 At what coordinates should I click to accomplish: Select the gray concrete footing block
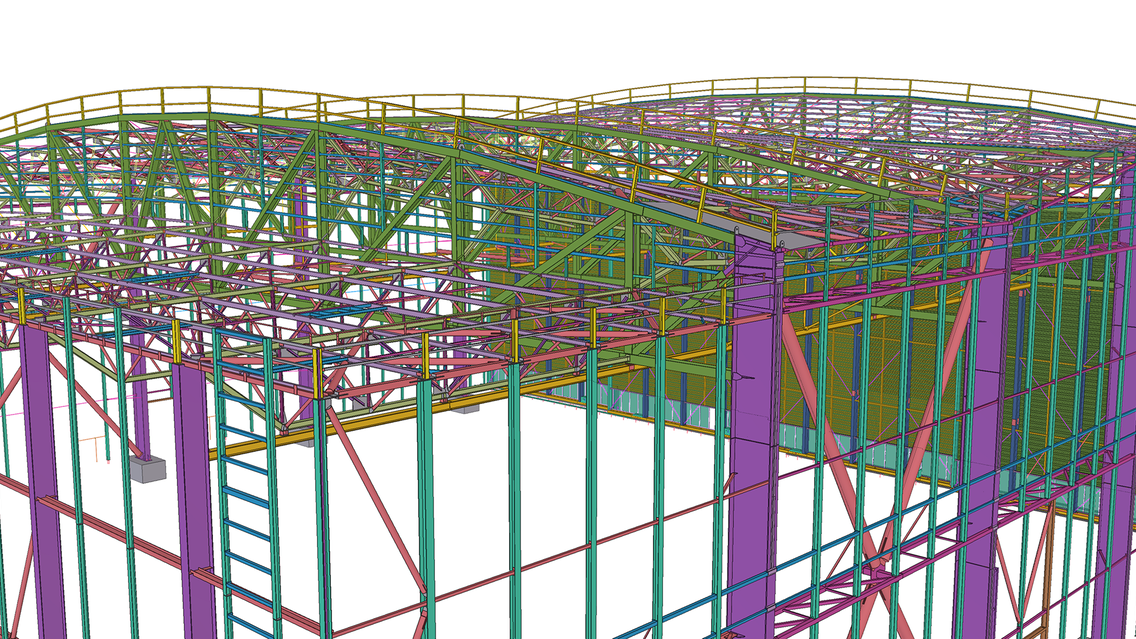click(148, 469)
